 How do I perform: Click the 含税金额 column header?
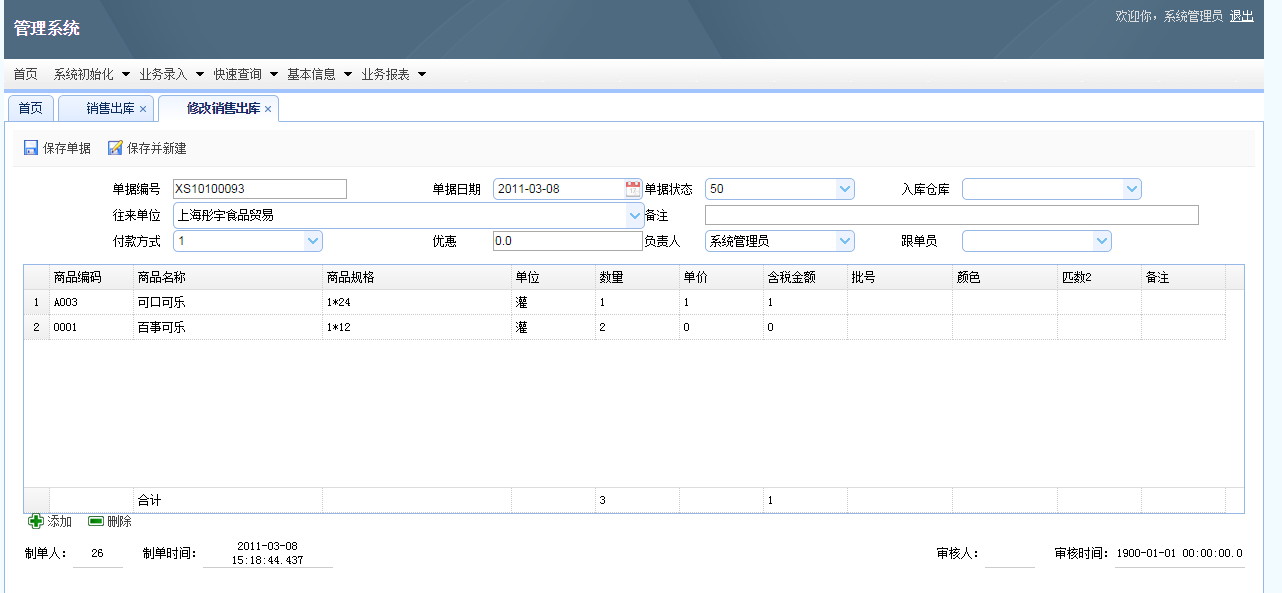tap(805, 277)
